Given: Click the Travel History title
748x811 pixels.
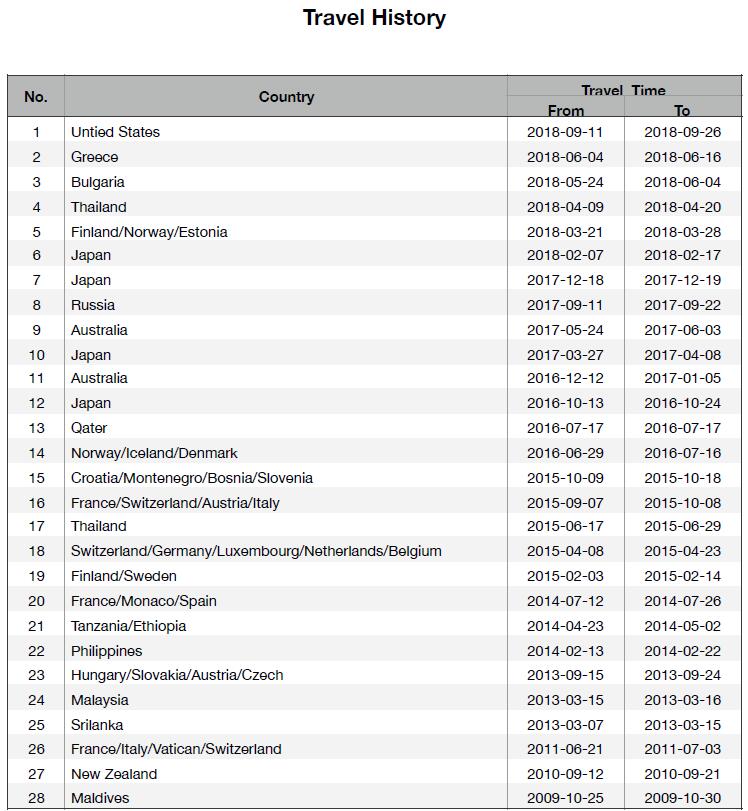Looking at the screenshot, I should 374,18.
